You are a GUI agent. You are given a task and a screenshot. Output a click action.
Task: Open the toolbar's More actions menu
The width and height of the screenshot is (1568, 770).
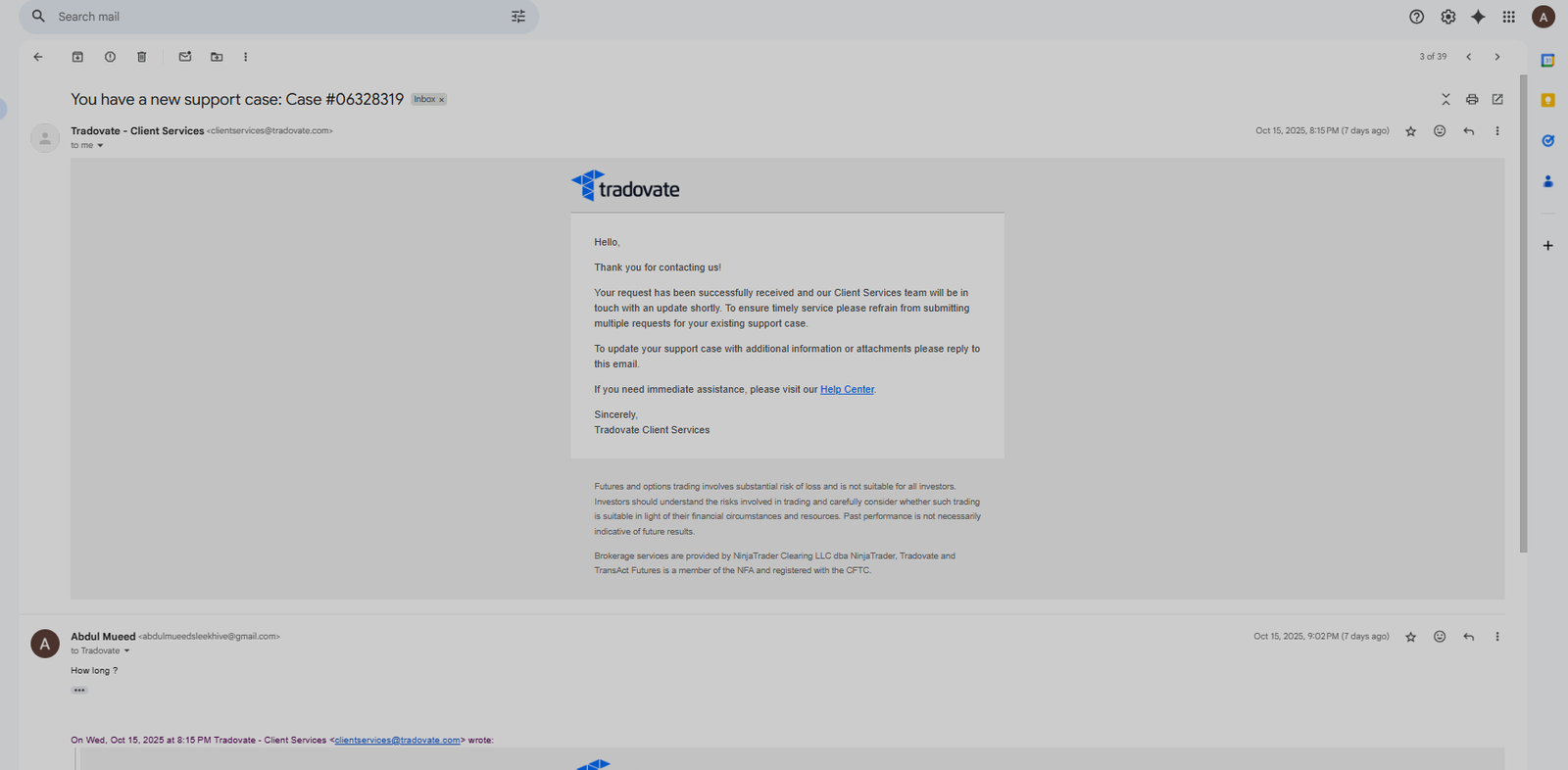pos(245,57)
